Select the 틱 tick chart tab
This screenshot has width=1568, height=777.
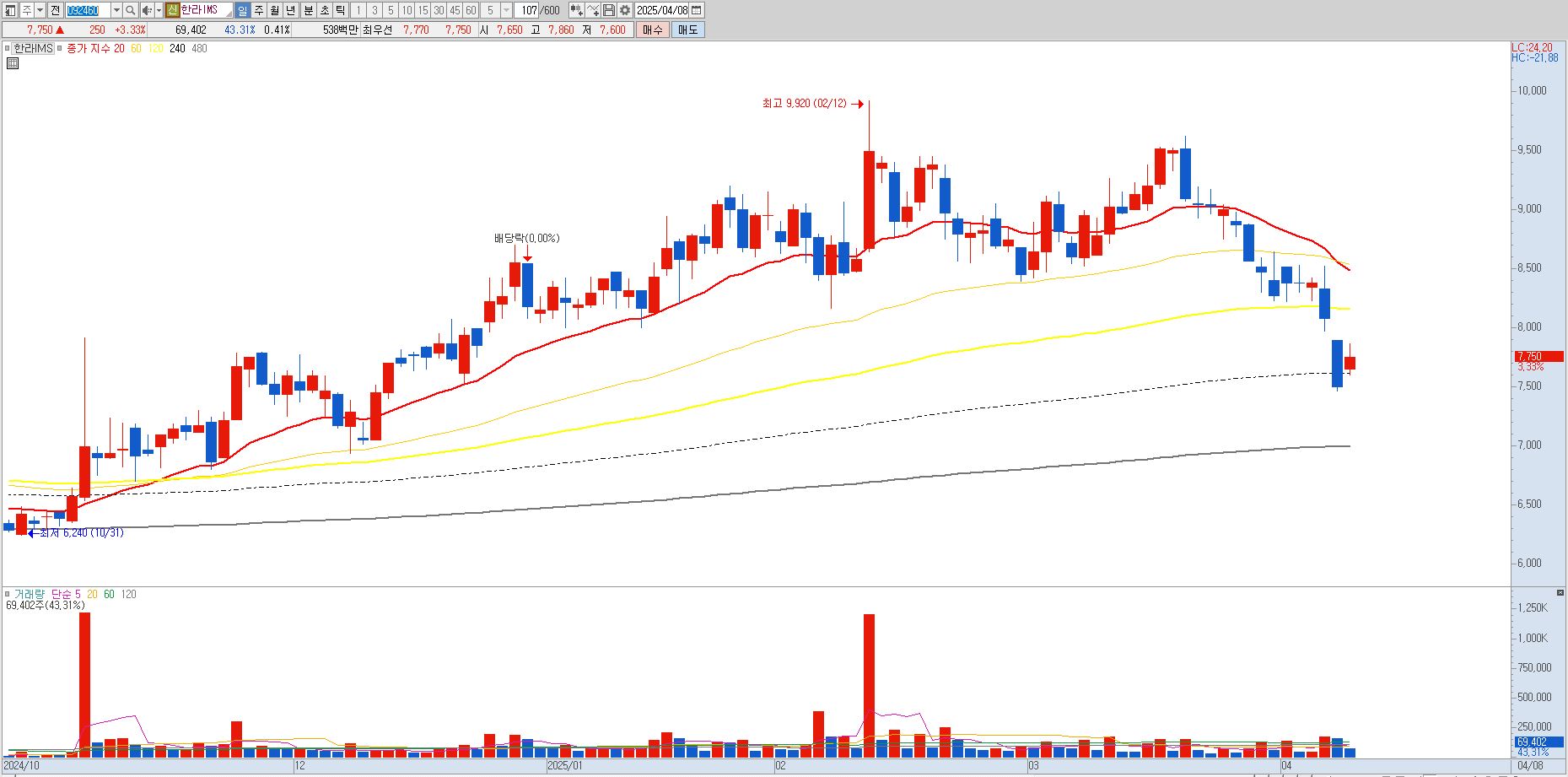click(x=340, y=10)
